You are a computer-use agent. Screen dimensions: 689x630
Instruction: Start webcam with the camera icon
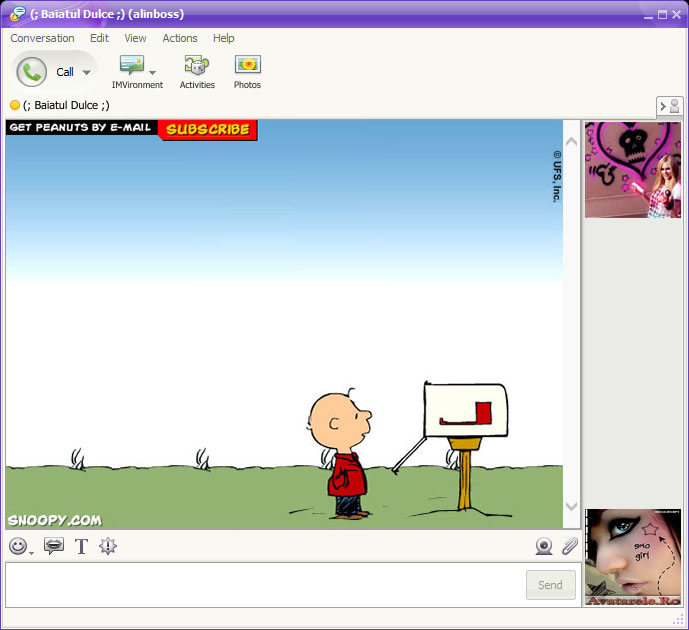pos(544,546)
